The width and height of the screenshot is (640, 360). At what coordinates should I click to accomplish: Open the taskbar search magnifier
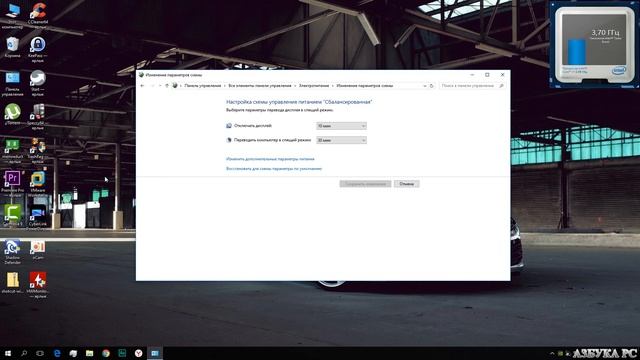24,353
